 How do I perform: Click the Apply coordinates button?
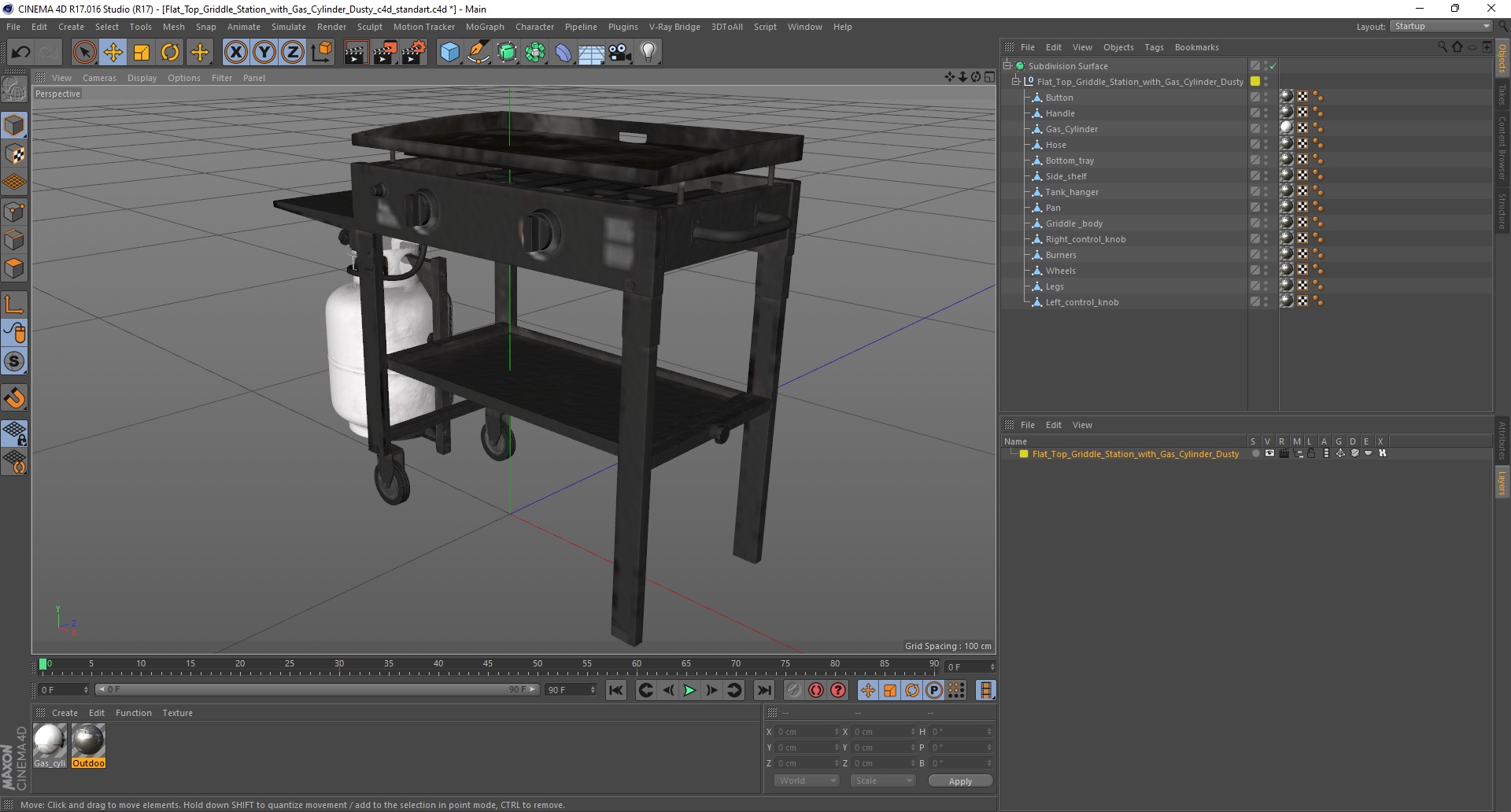click(960, 781)
